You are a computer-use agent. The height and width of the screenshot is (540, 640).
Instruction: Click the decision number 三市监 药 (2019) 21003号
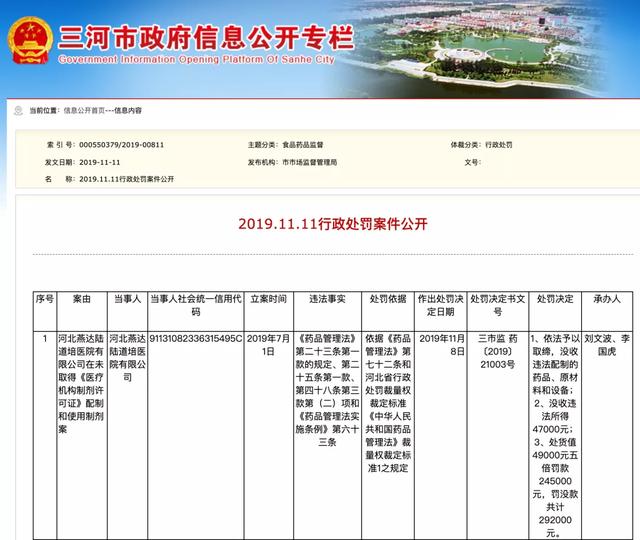pyautogui.click(x=497, y=353)
